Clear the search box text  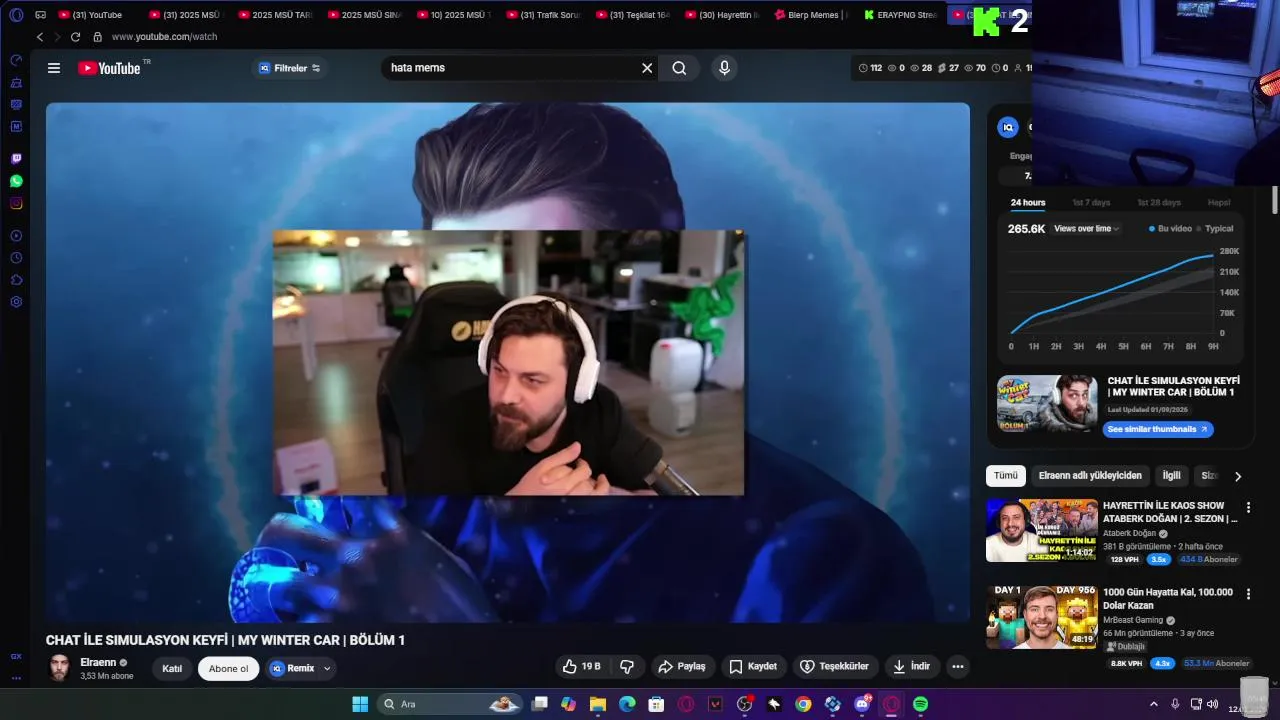pyautogui.click(x=647, y=68)
